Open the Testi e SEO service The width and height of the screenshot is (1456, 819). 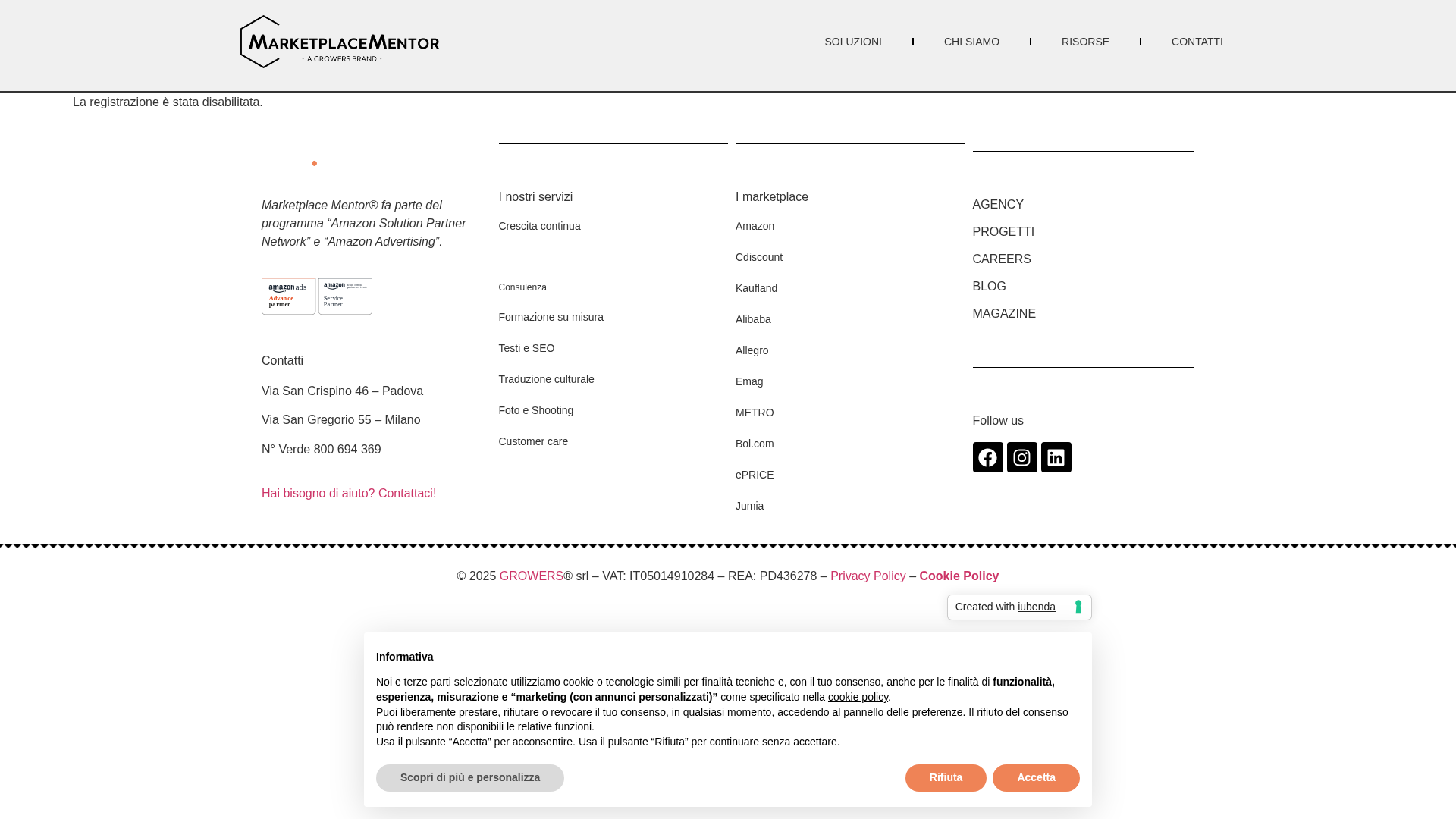pos(526,348)
